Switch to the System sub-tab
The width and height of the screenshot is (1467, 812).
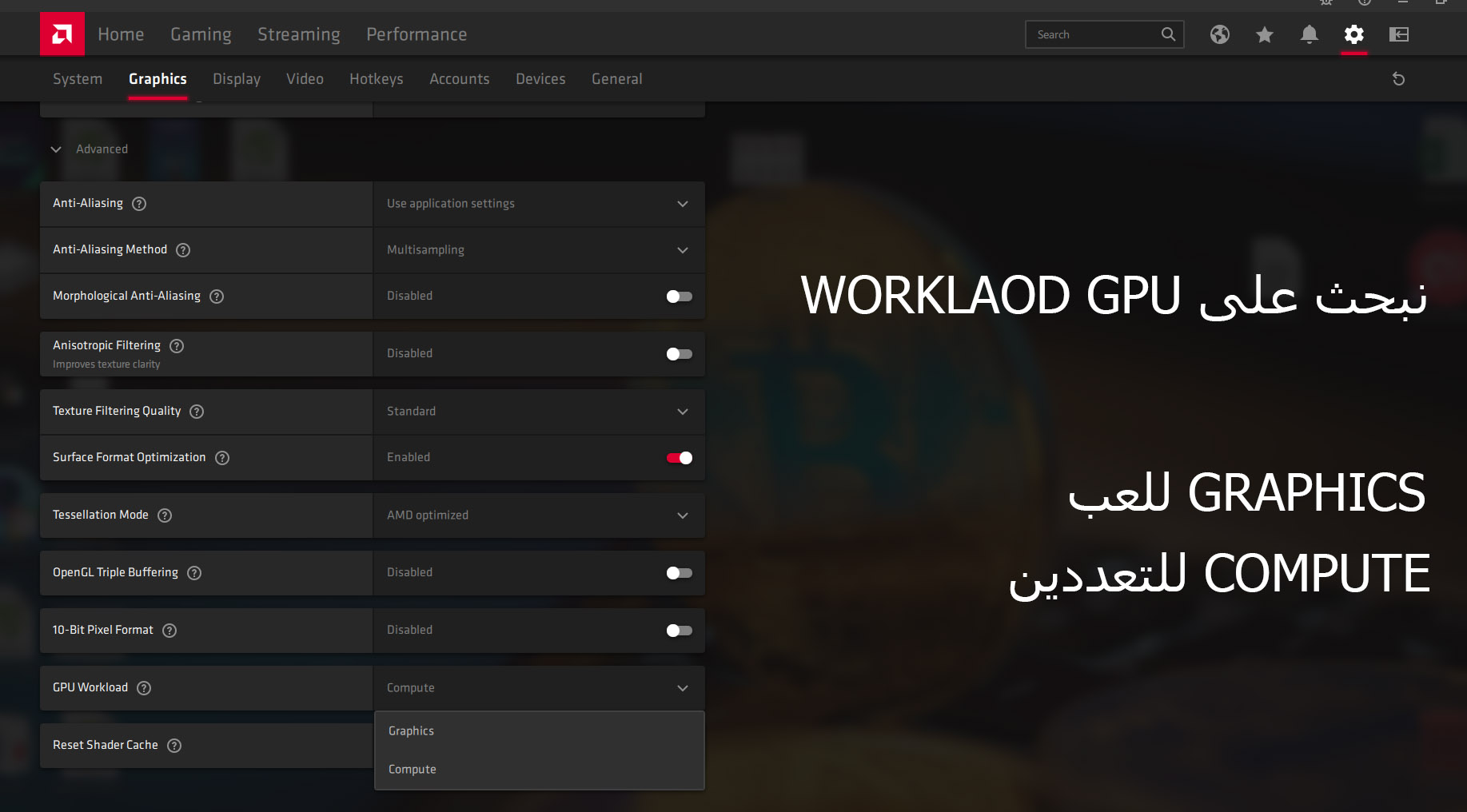pos(78,79)
